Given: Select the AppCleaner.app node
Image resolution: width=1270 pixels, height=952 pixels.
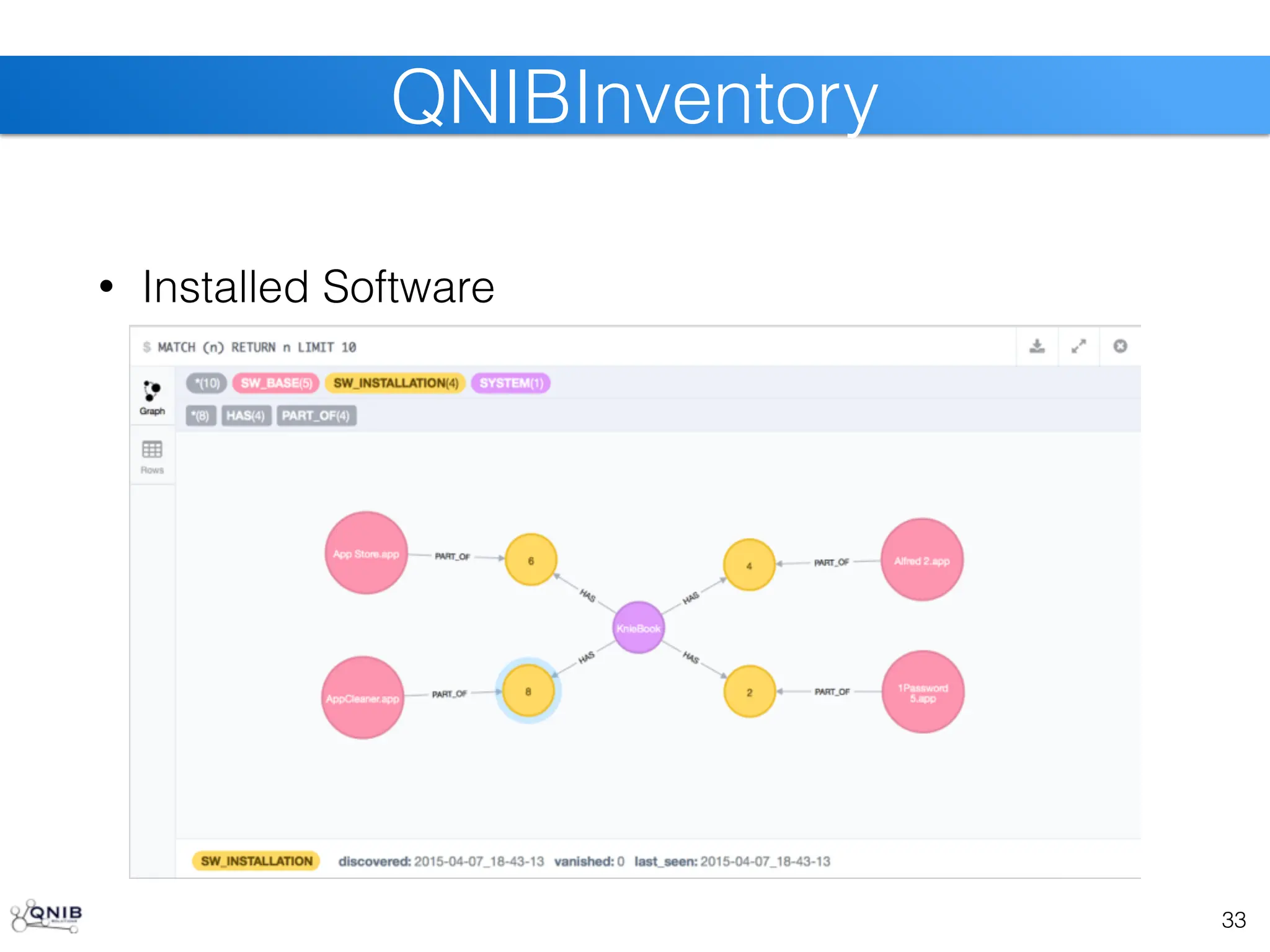Looking at the screenshot, I should click(363, 698).
